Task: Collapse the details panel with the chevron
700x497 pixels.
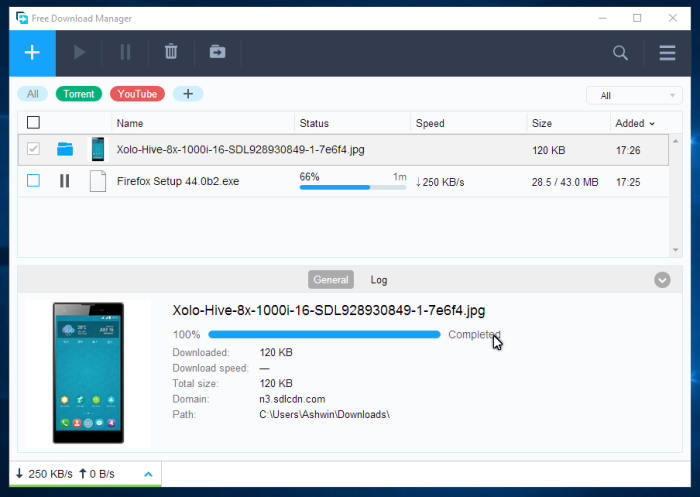Action: (x=662, y=280)
